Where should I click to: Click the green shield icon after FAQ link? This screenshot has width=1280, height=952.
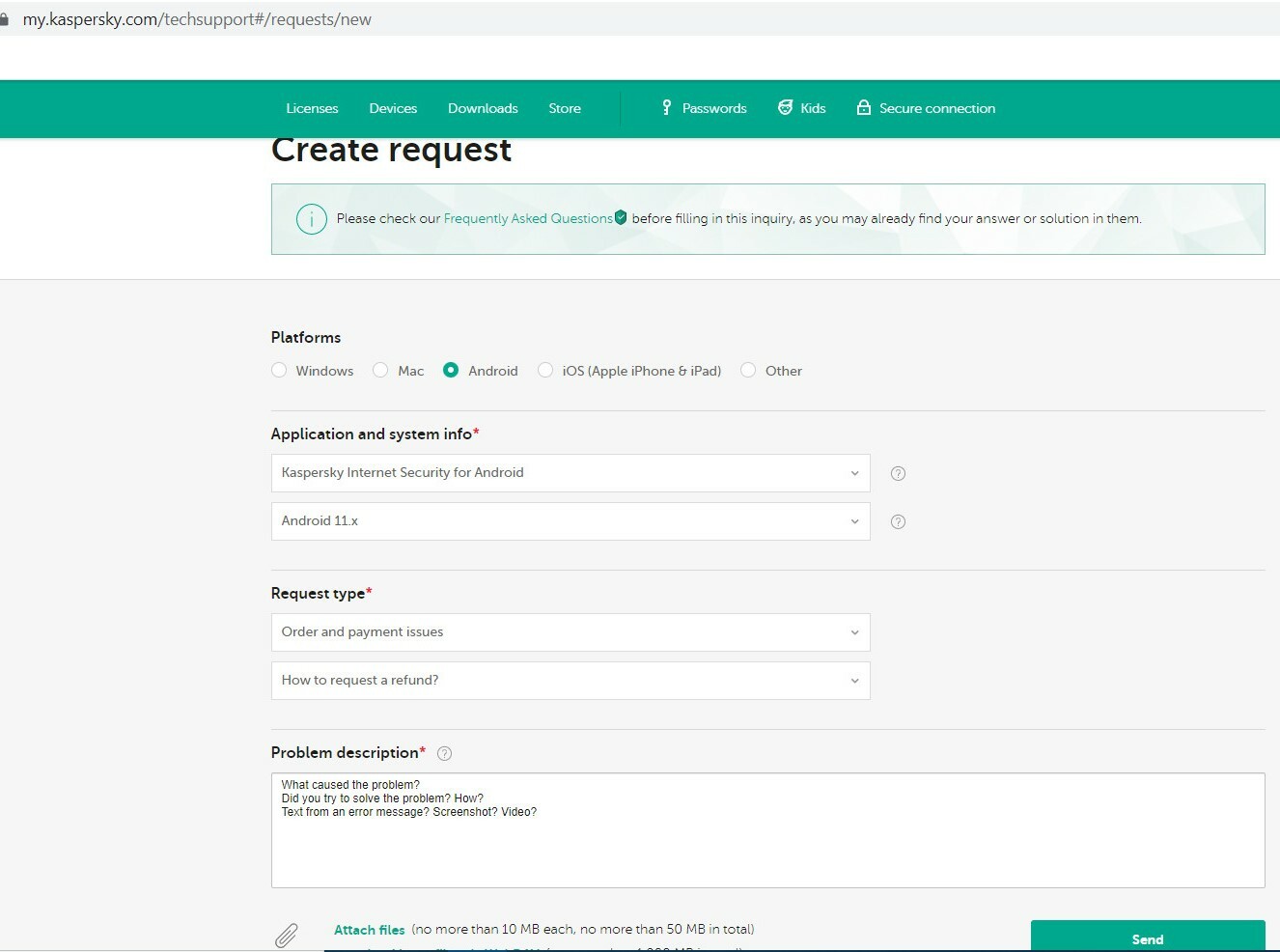coord(621,217)
